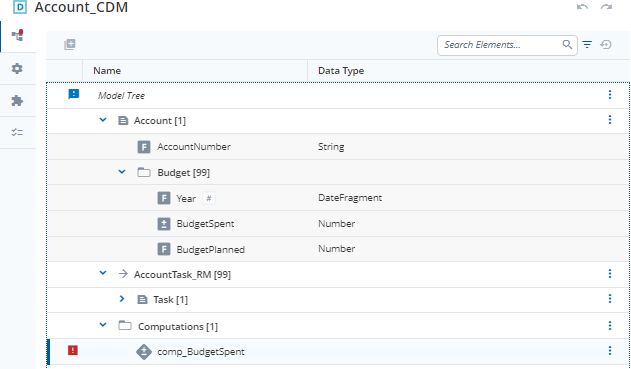Open the settings gear sidebar tab
The image size is (631, 369).
click(17, 68)
